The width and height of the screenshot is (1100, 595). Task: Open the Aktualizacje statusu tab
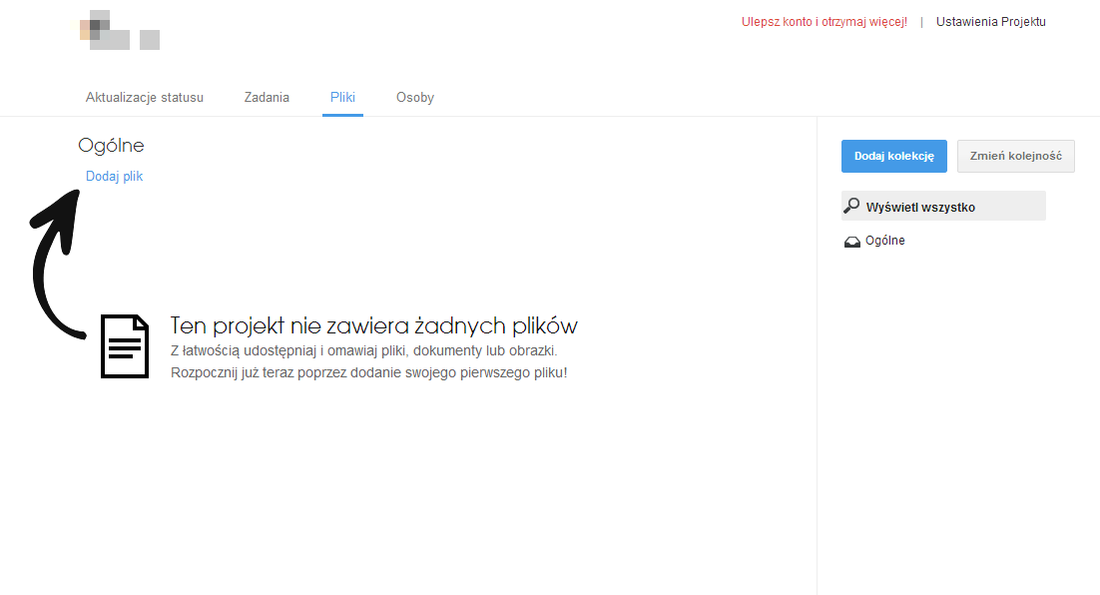coord(145,98)
